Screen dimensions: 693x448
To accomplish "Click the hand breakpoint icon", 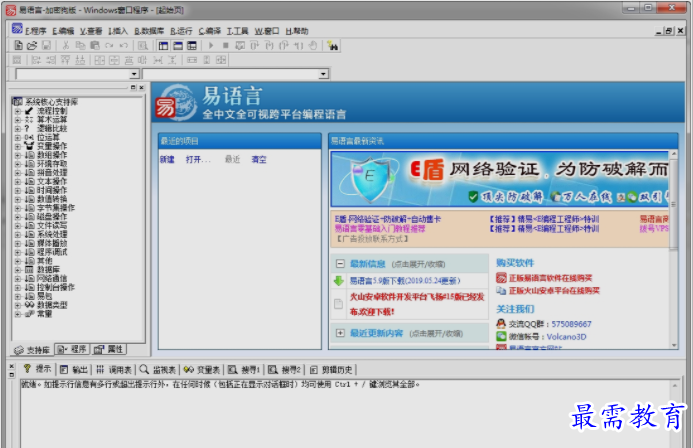I will click(313, 45).
